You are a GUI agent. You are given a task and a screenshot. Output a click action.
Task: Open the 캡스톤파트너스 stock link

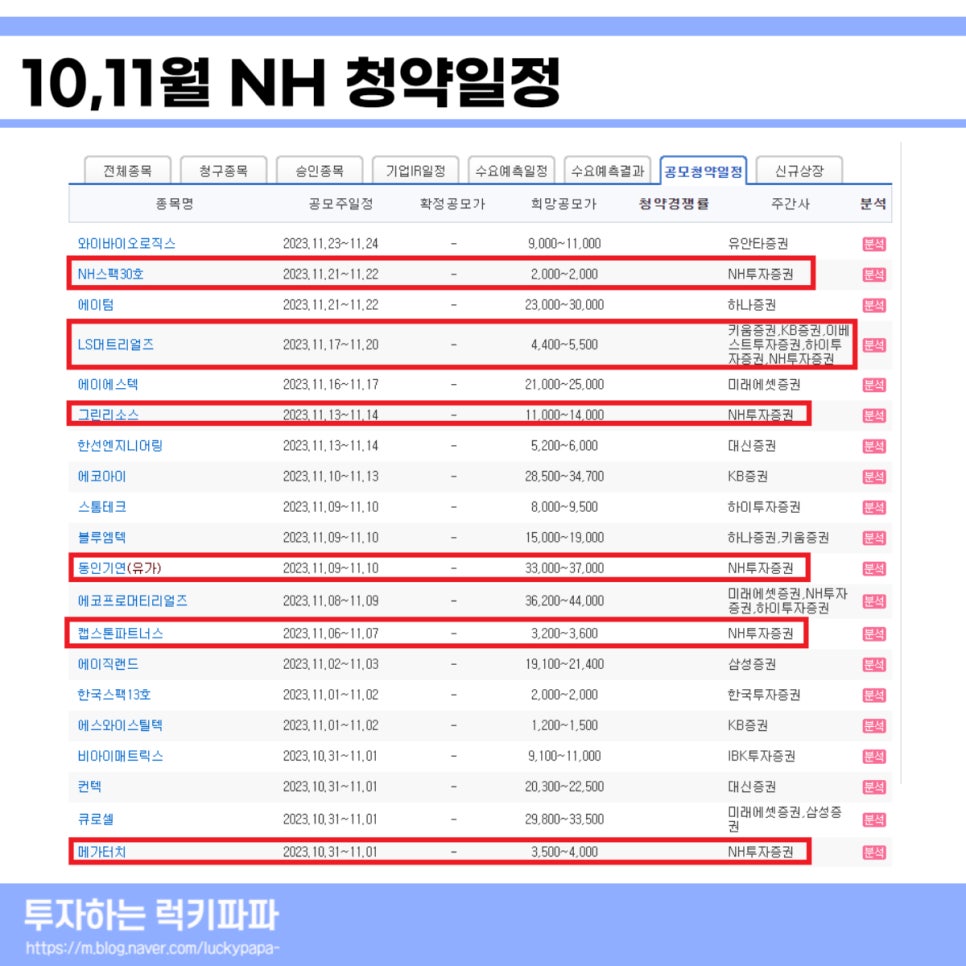(x=120, y=633)
